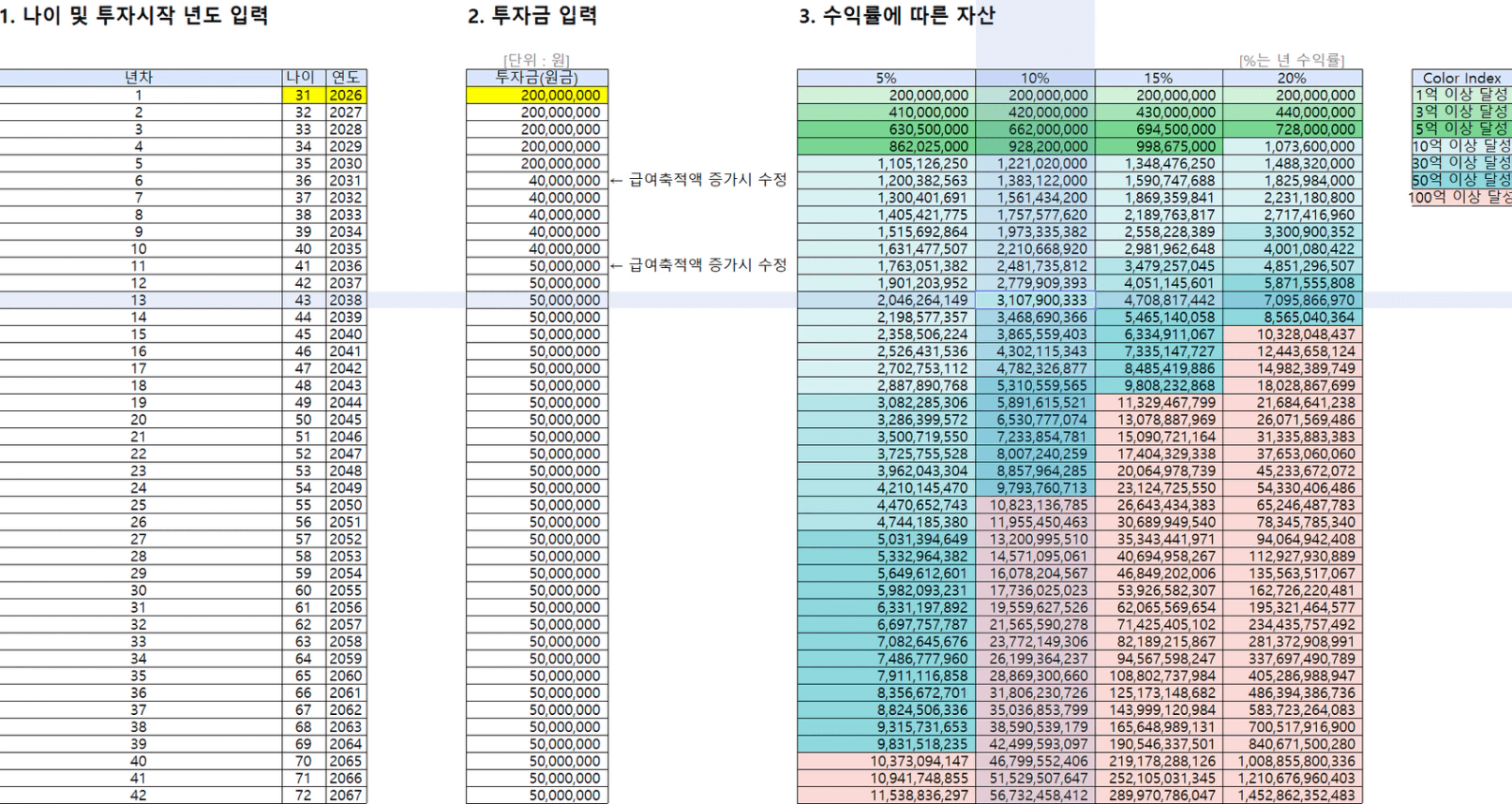Click the '투자금(원금)' column header

(x=537, y=78)
